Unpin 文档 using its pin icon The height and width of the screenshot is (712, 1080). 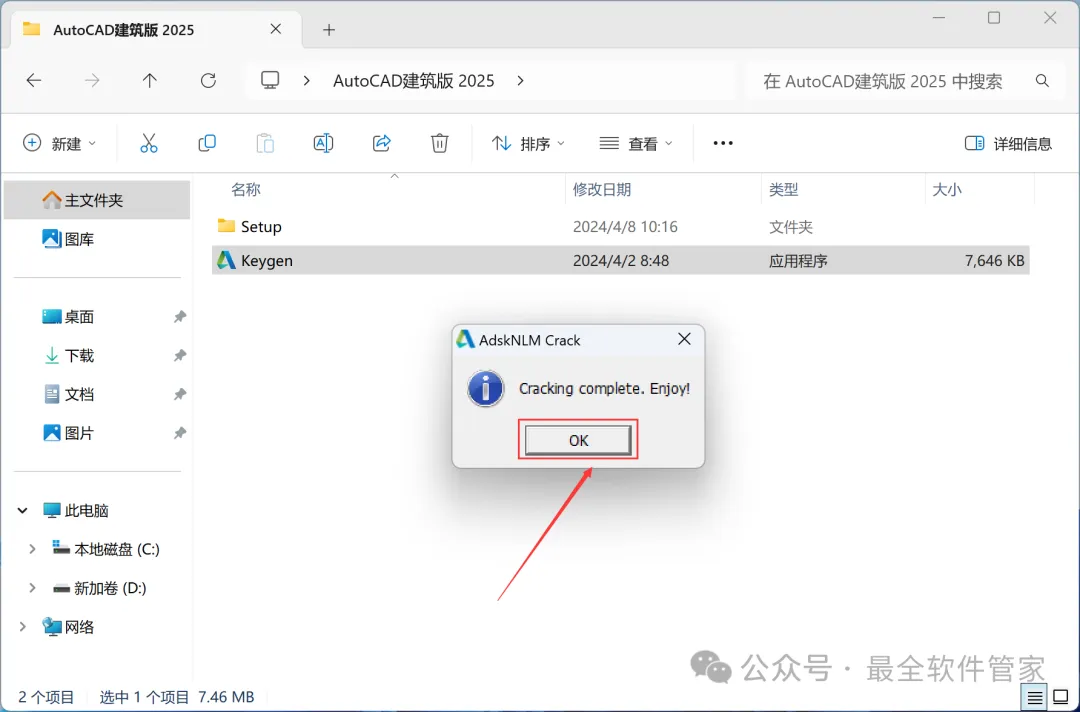click(x=179, y=394)
